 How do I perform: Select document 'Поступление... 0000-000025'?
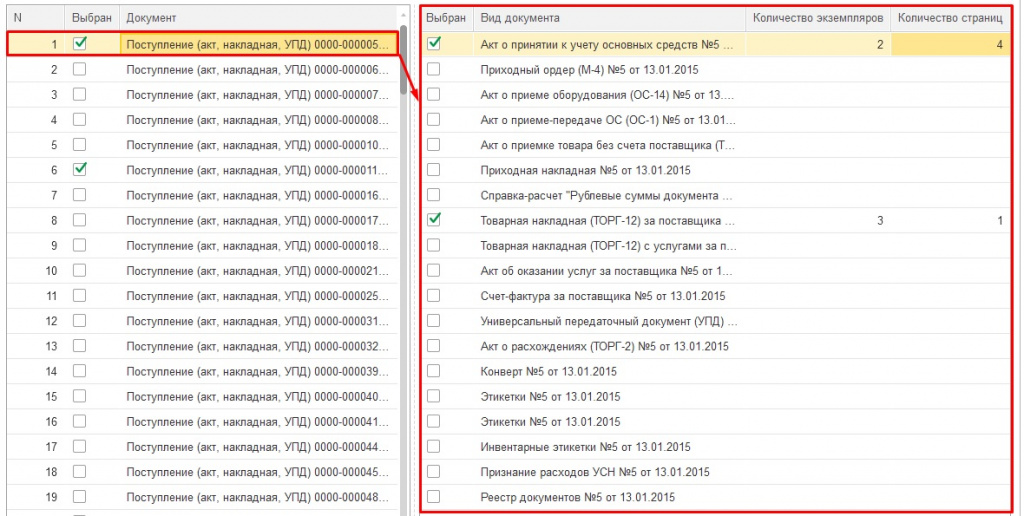(x=258, y=296)
